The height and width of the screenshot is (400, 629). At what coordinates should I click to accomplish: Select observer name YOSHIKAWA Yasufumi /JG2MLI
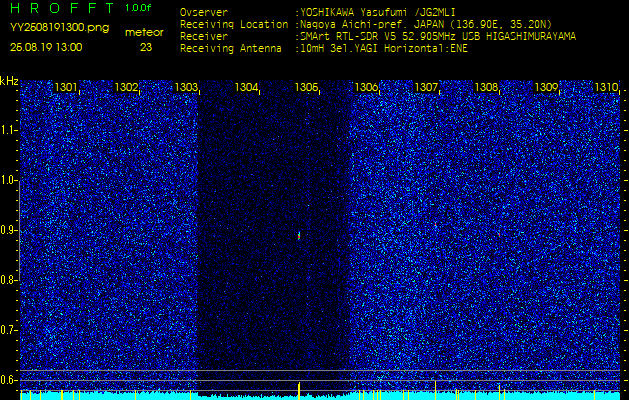[x=377, y=13]
